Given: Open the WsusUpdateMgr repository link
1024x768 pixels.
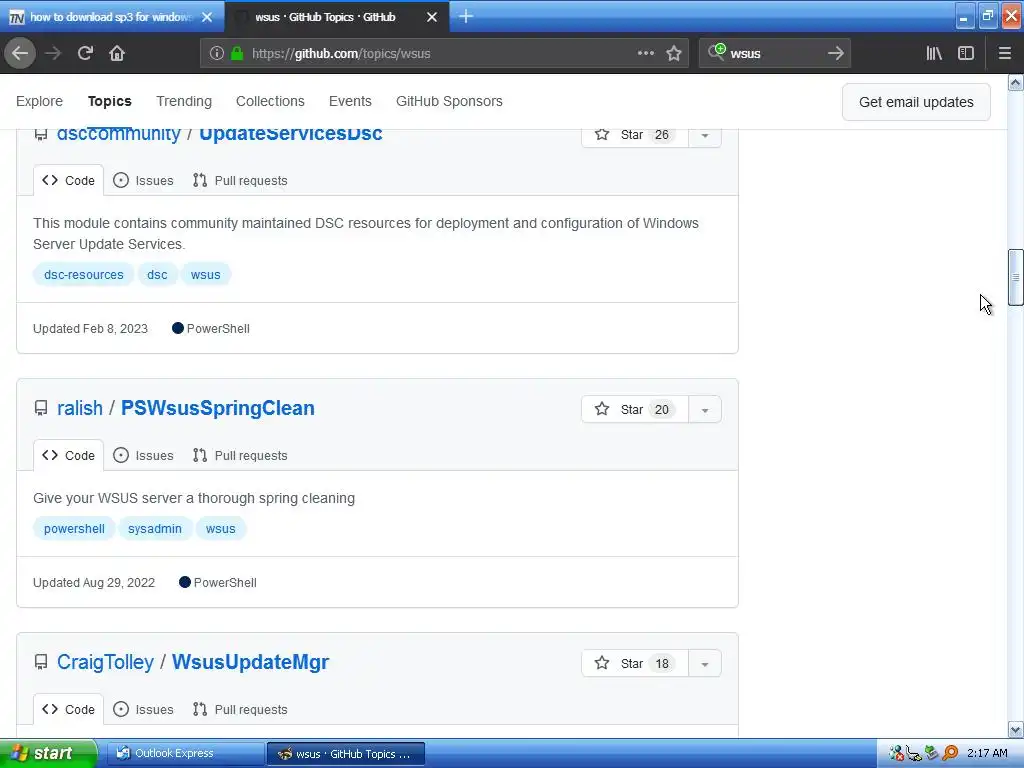Looking at the screenshot, I should tap(250, 662).
